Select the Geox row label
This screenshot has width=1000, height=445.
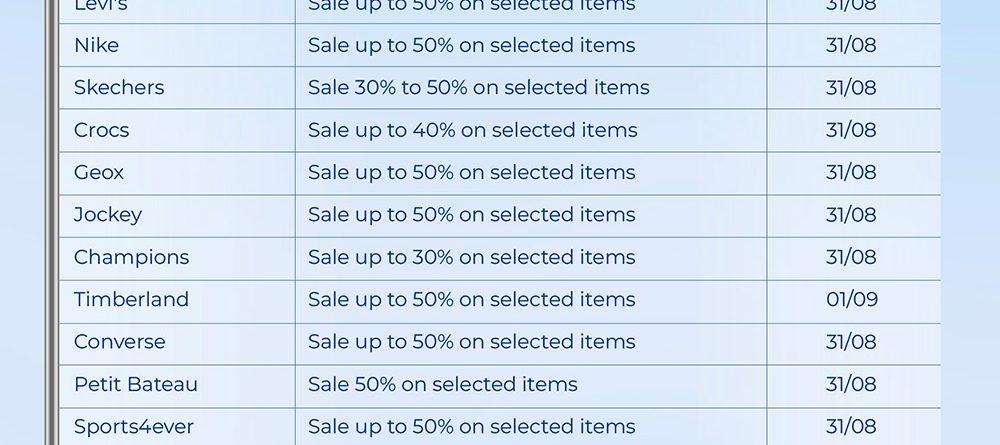click(x=99, y=172)
